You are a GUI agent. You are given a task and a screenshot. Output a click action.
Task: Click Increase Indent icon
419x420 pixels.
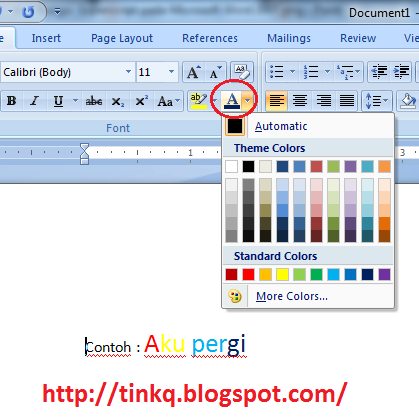[x=402, y=72]
